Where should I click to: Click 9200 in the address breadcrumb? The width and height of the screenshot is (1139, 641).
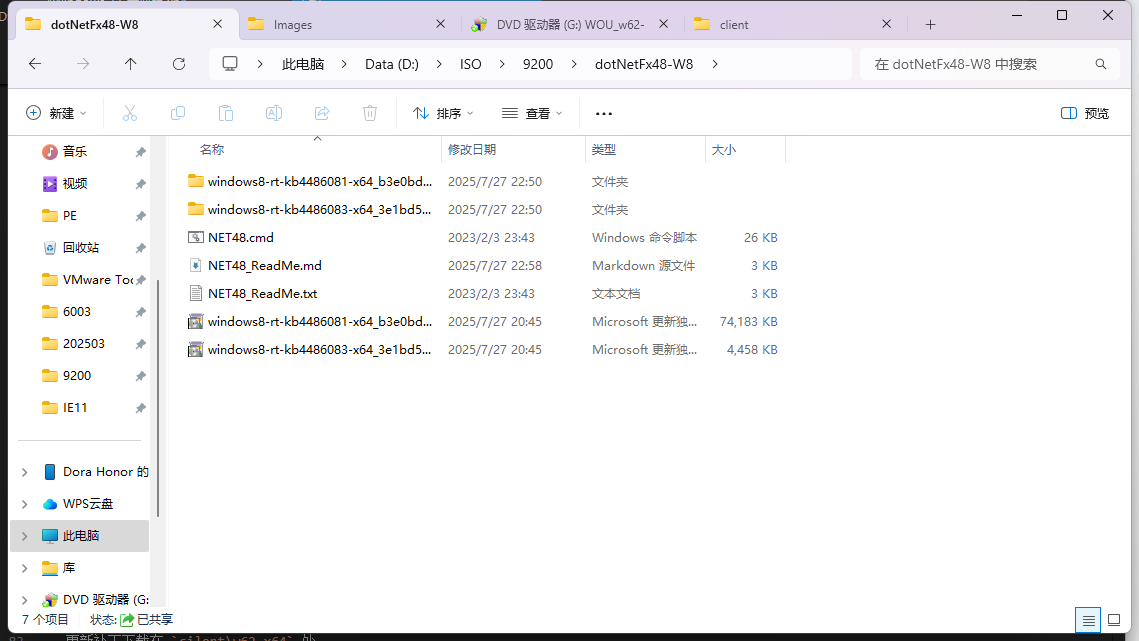point(538,64)
